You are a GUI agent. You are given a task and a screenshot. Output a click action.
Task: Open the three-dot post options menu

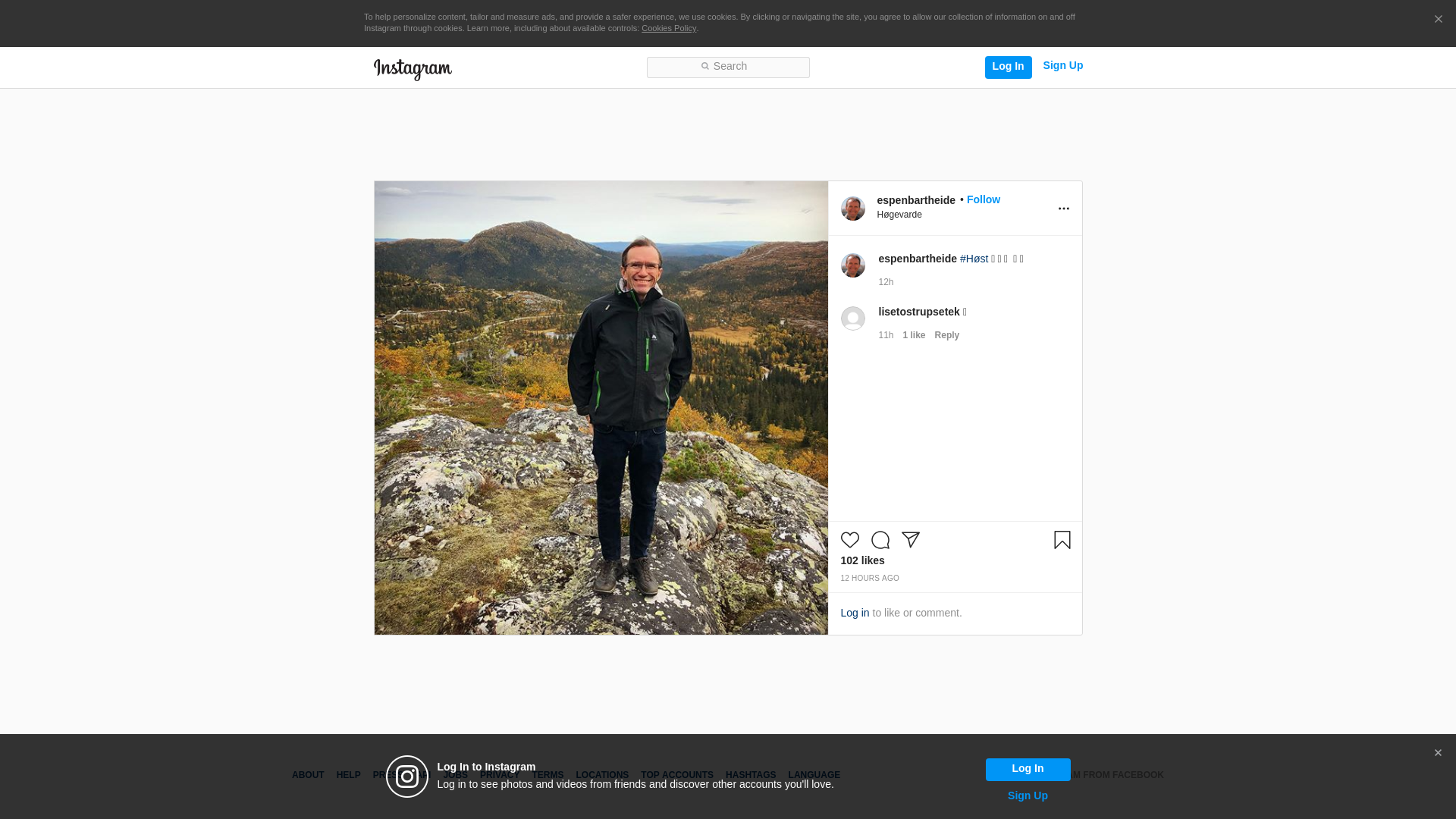click(1063, 209)
